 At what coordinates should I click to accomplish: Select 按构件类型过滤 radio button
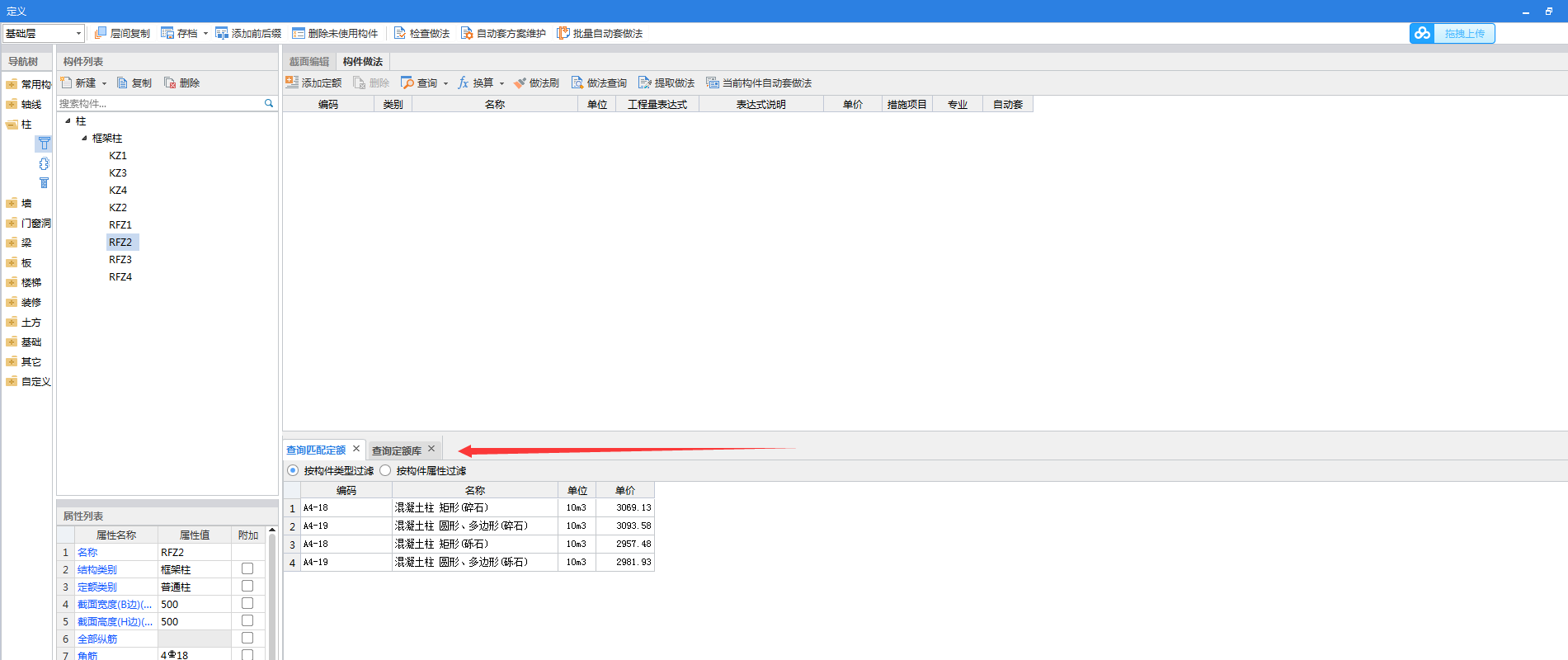(x=293, y=470)
